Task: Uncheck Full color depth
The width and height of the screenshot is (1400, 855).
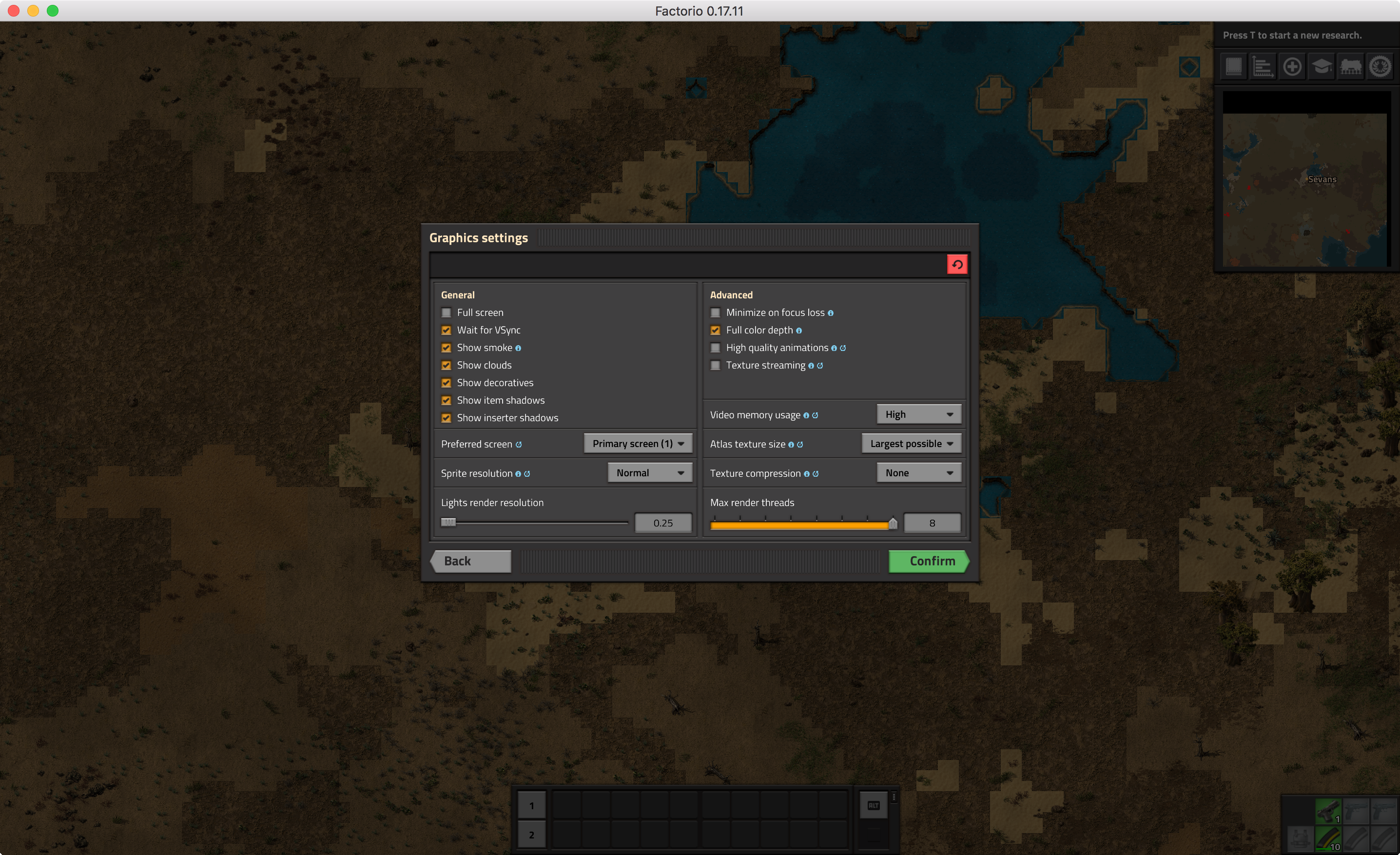Action: click(715, 330)
